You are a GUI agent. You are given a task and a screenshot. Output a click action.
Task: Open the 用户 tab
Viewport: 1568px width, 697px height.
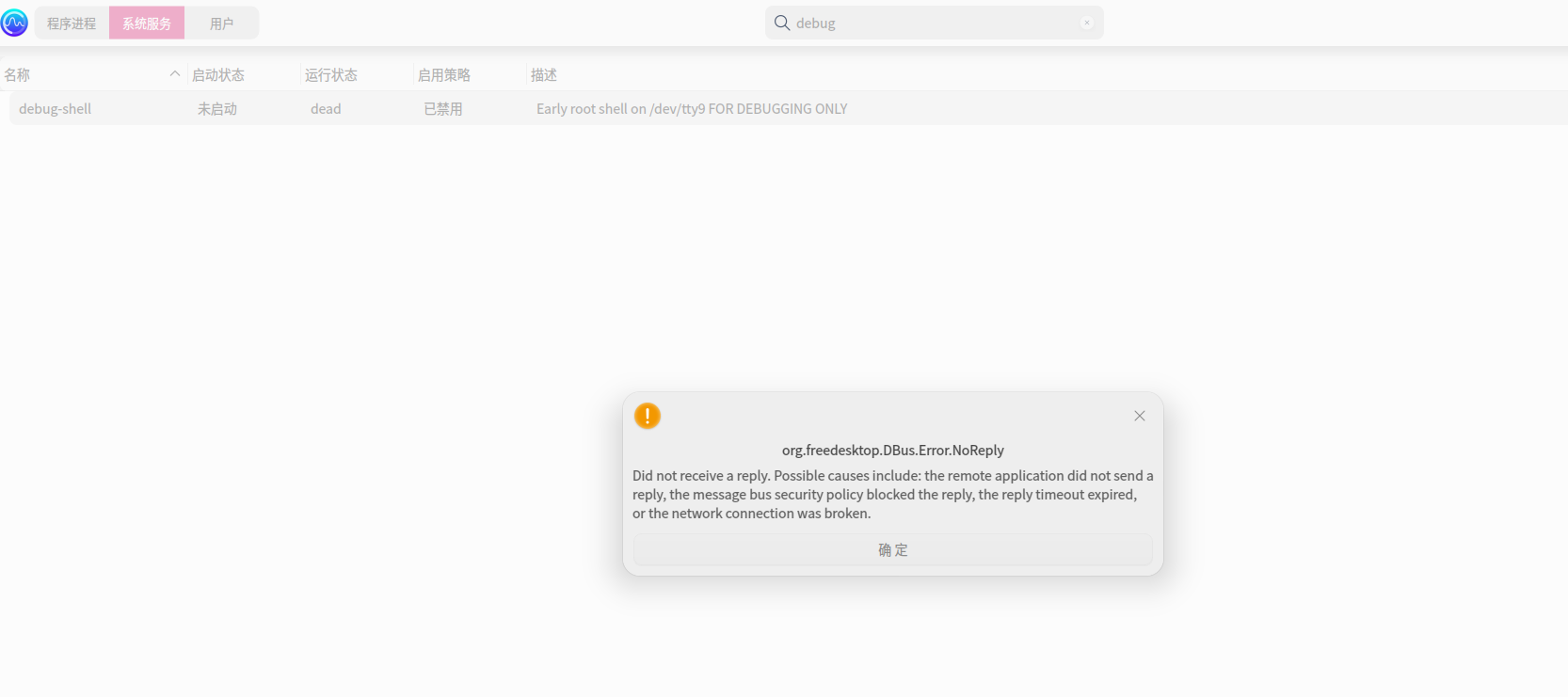click(x=221, y=24)
